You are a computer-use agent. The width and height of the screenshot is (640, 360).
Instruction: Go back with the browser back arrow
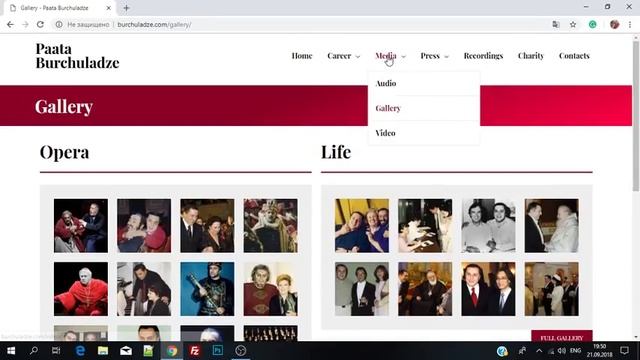click(x=10, y=24)
